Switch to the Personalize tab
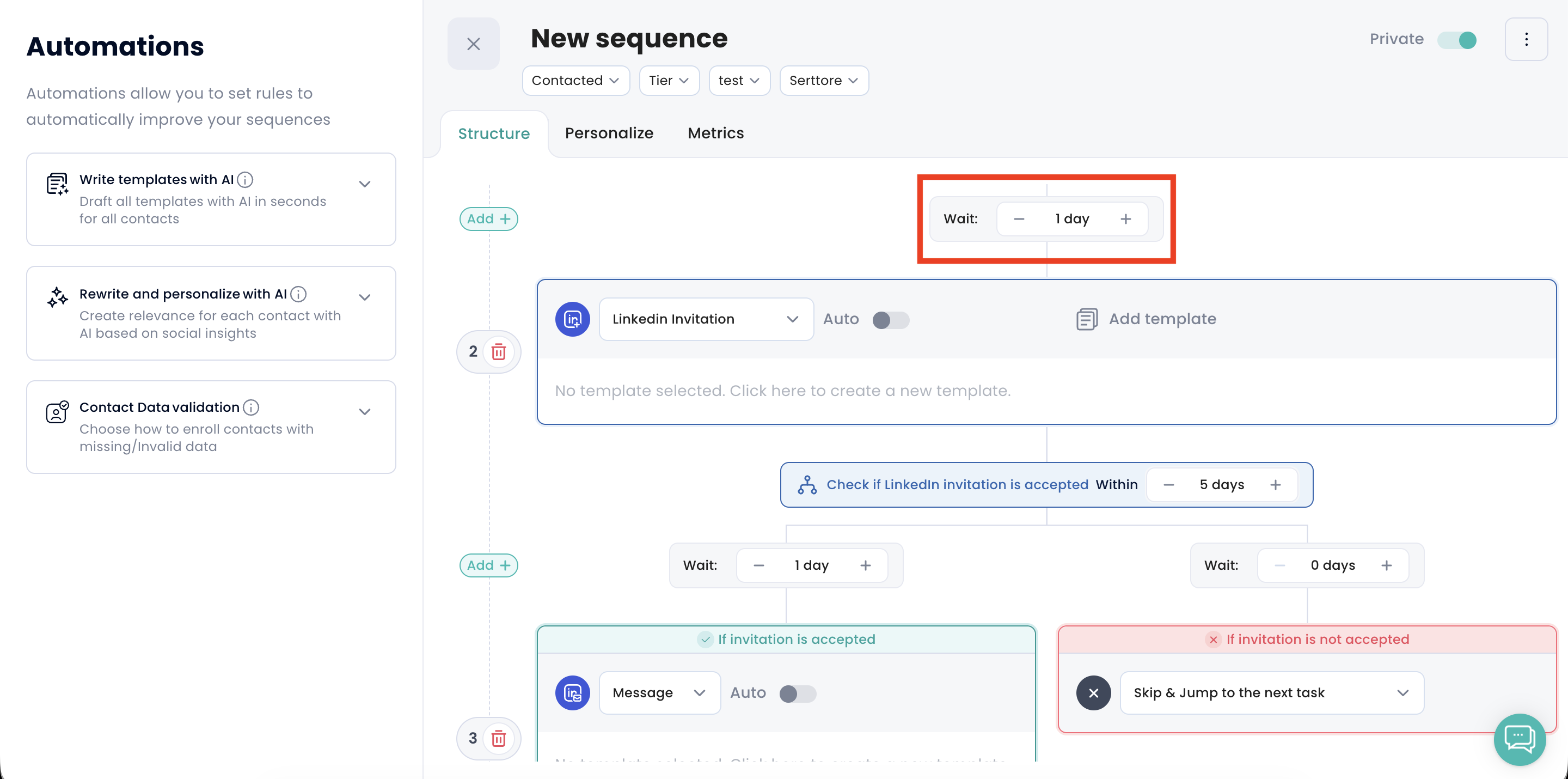The width and height of the screenshot is (1568, 779). click(x=609, y=133)
